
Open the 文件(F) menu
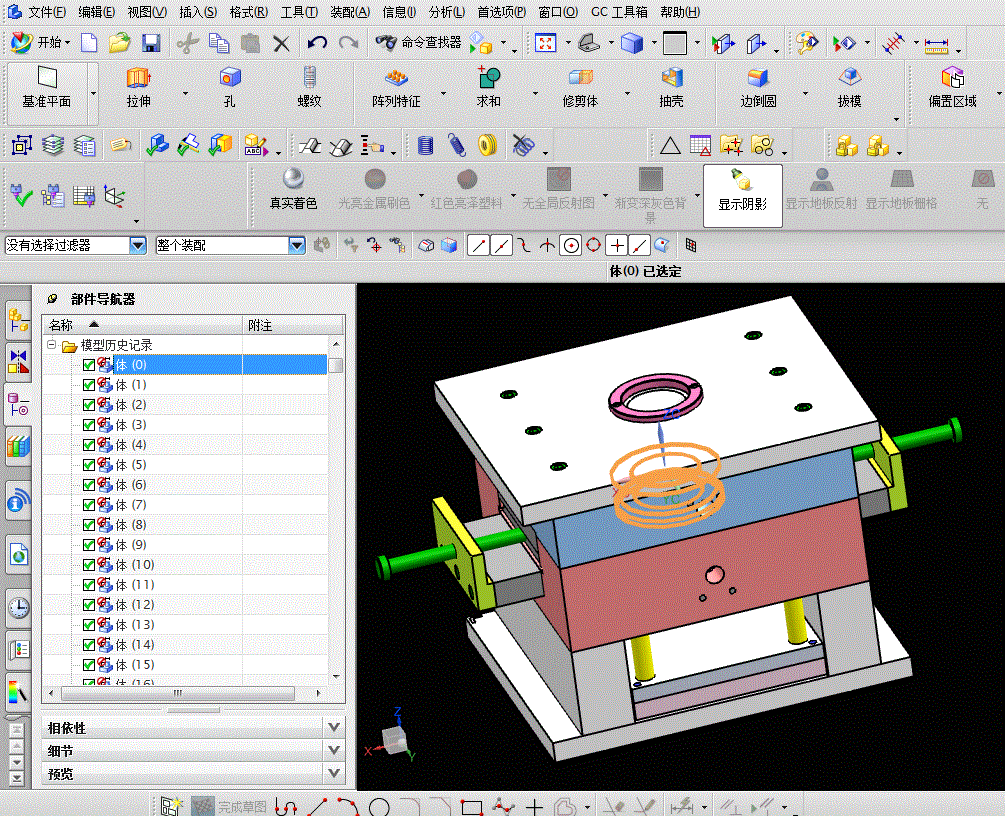(x=46, y=12)
